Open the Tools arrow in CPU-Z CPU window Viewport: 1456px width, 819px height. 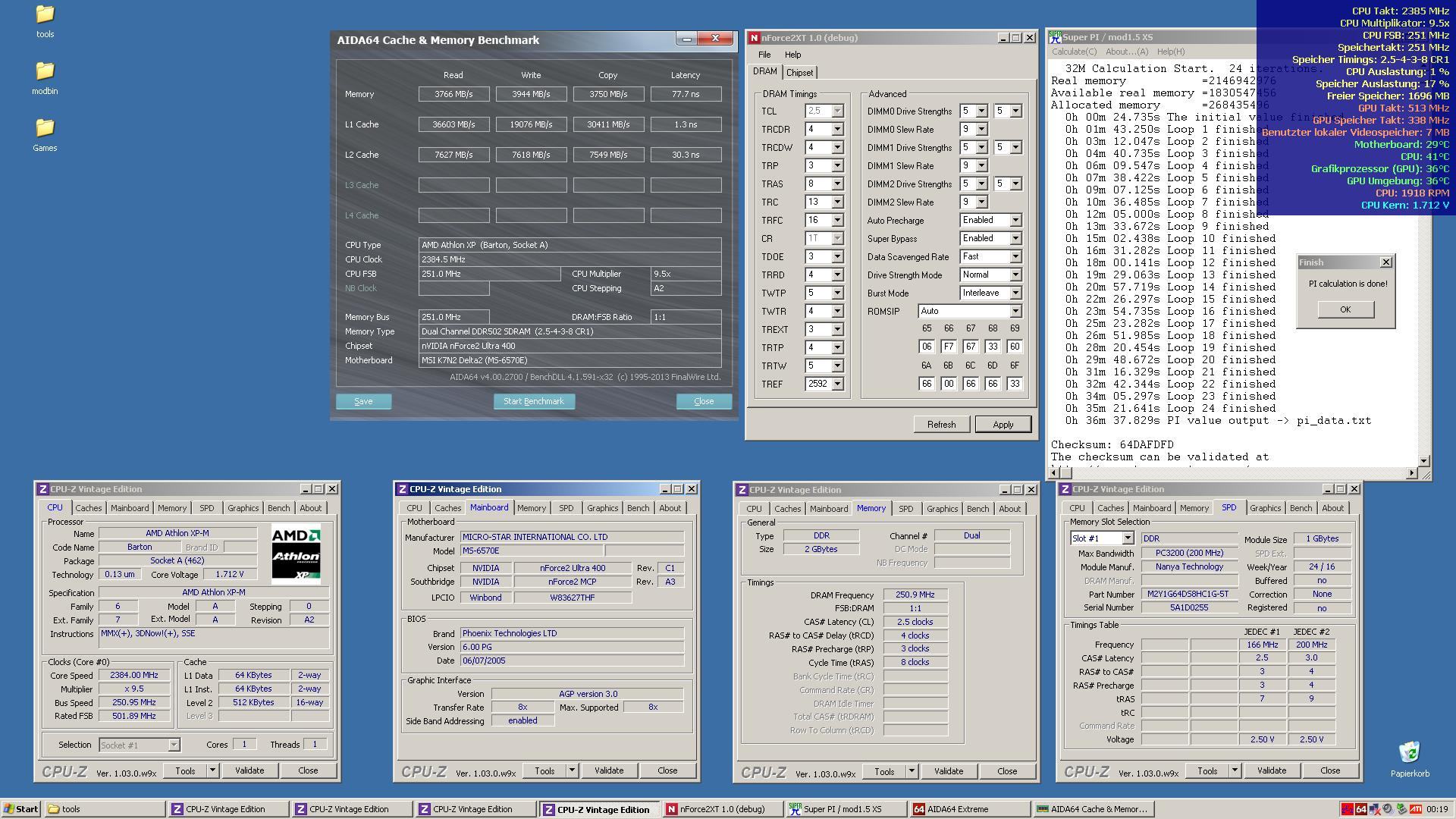pyautogui.click(x=212, y=770)
